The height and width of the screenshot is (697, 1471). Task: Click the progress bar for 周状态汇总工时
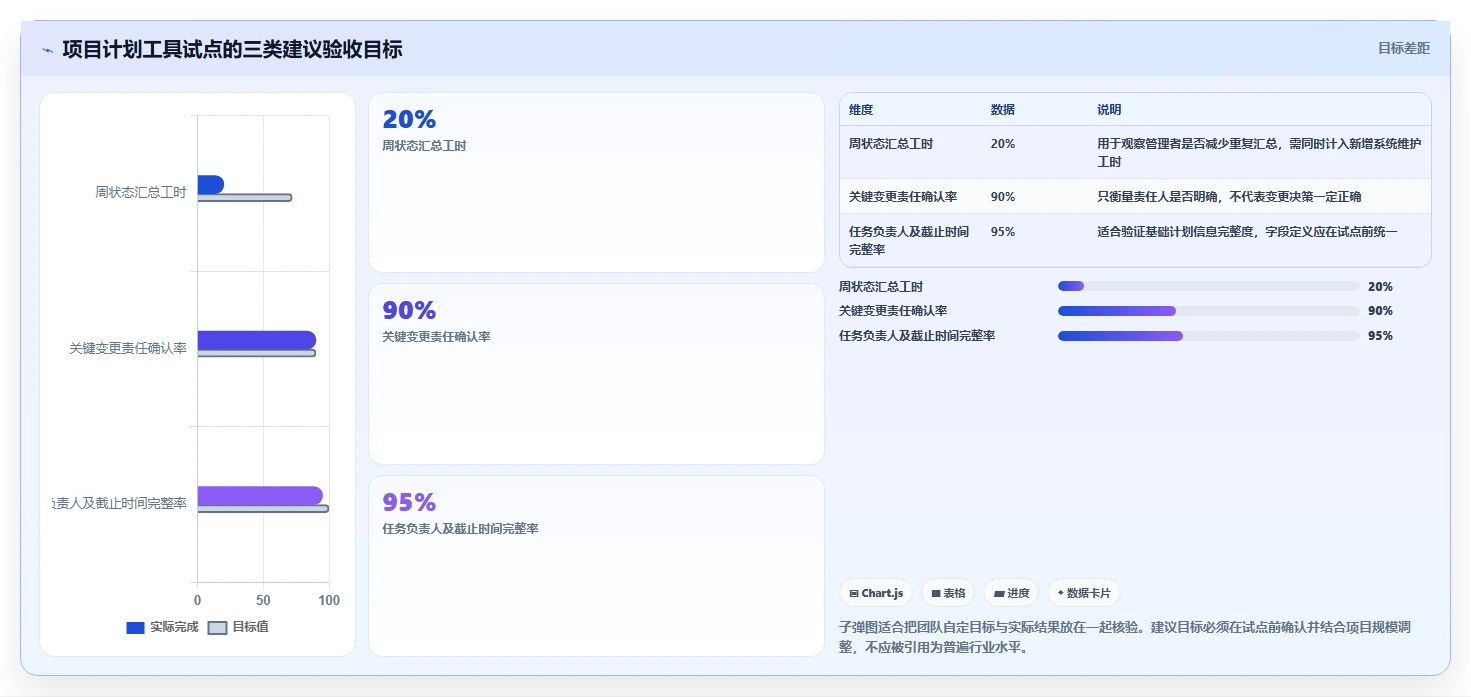tap(1208, 287)
